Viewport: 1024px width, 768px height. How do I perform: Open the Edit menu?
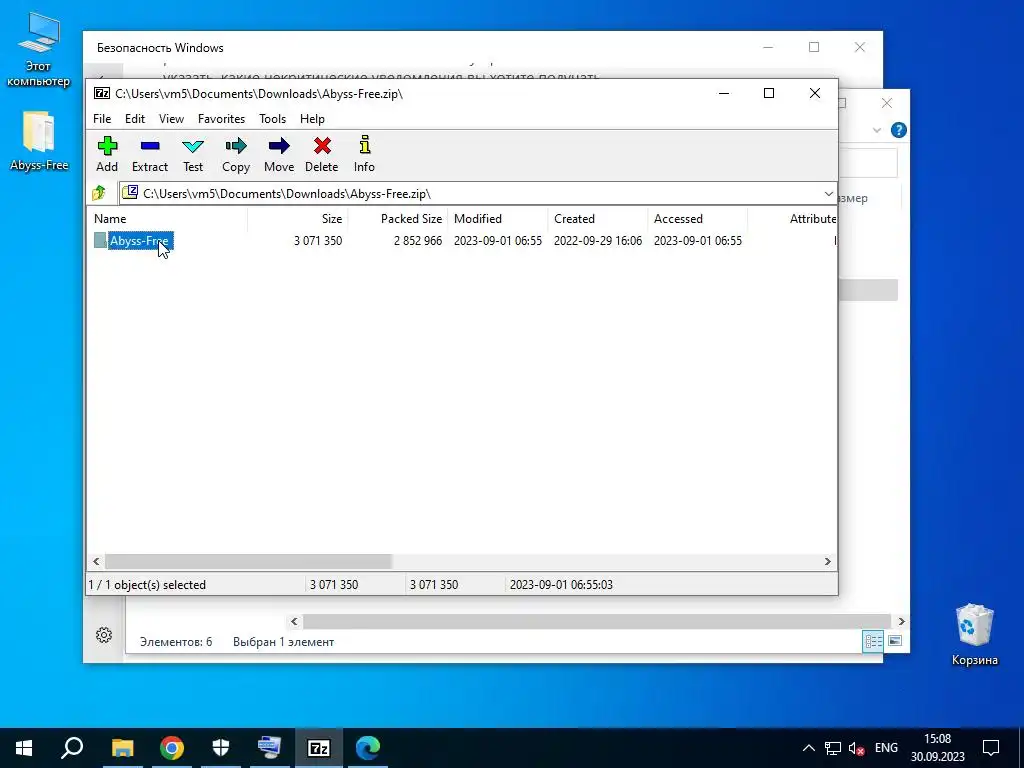(x=135, y=119)
